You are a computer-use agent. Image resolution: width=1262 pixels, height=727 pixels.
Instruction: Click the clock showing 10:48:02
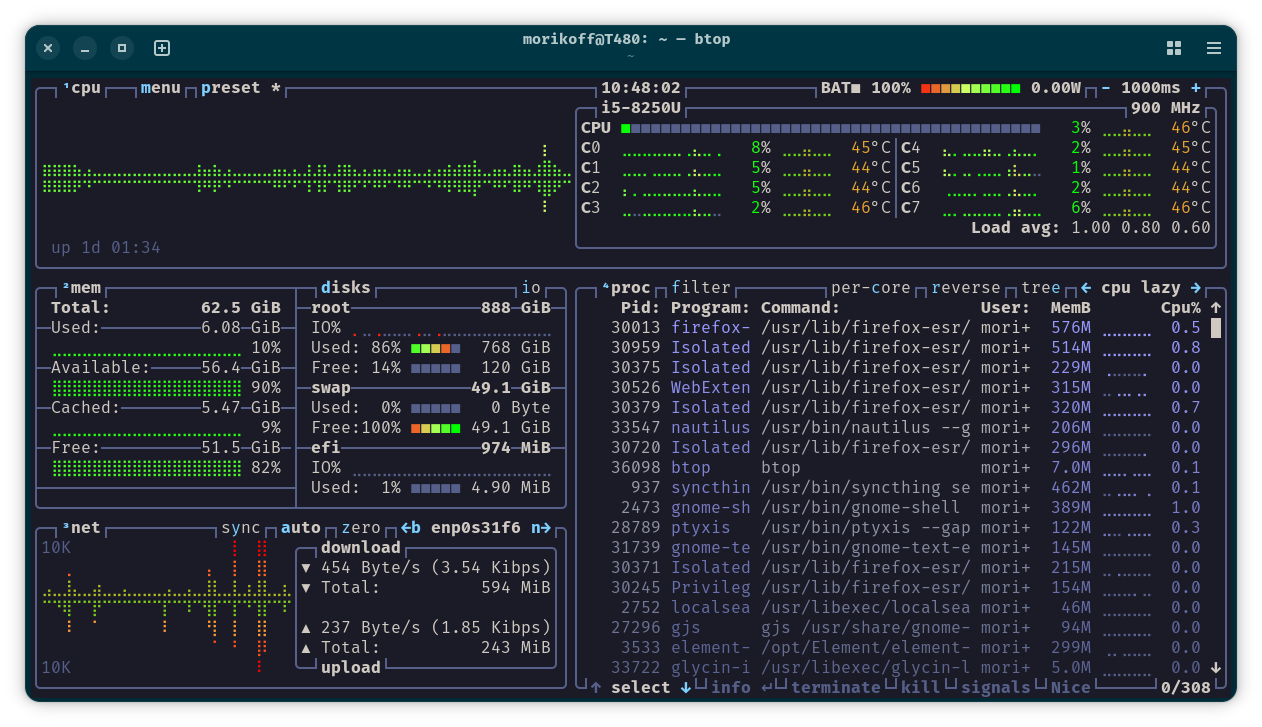[x=641, y=88]
